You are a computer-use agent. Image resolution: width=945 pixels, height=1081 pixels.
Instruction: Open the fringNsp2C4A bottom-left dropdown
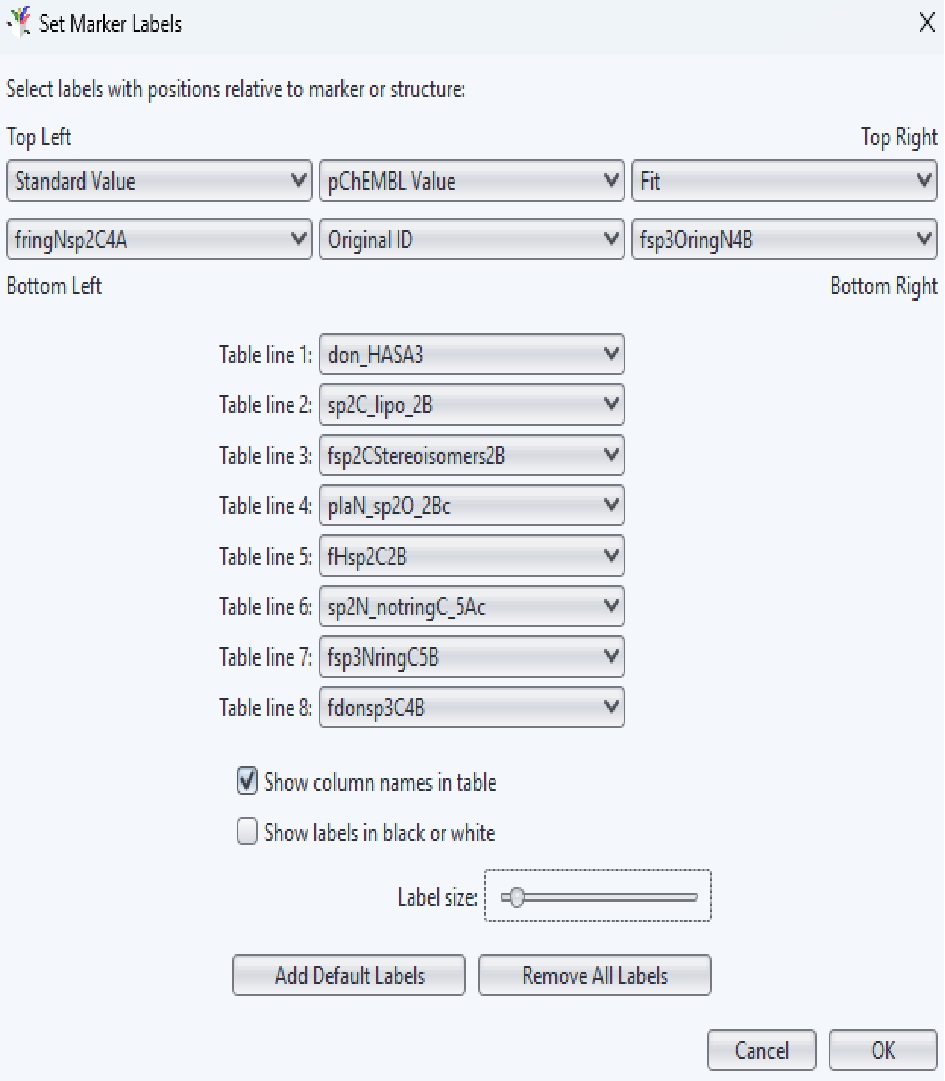pos(159,240)
